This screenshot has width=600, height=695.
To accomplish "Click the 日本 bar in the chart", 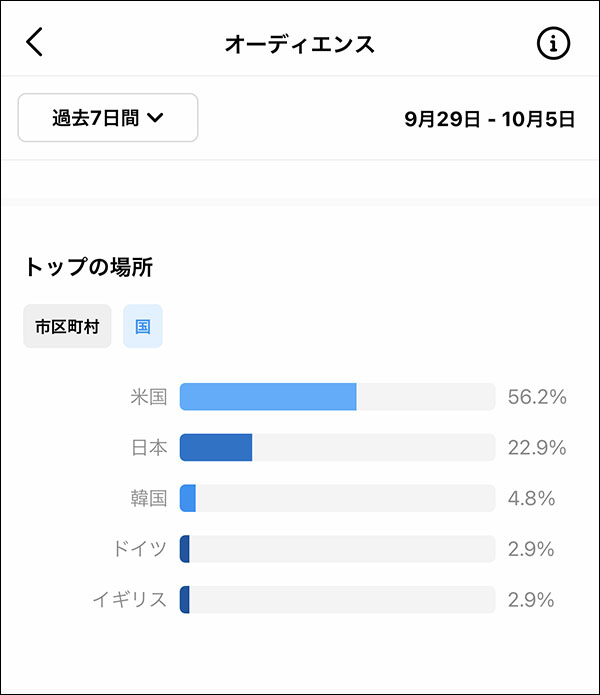I will pyautogui.click(x=337, y=447).
